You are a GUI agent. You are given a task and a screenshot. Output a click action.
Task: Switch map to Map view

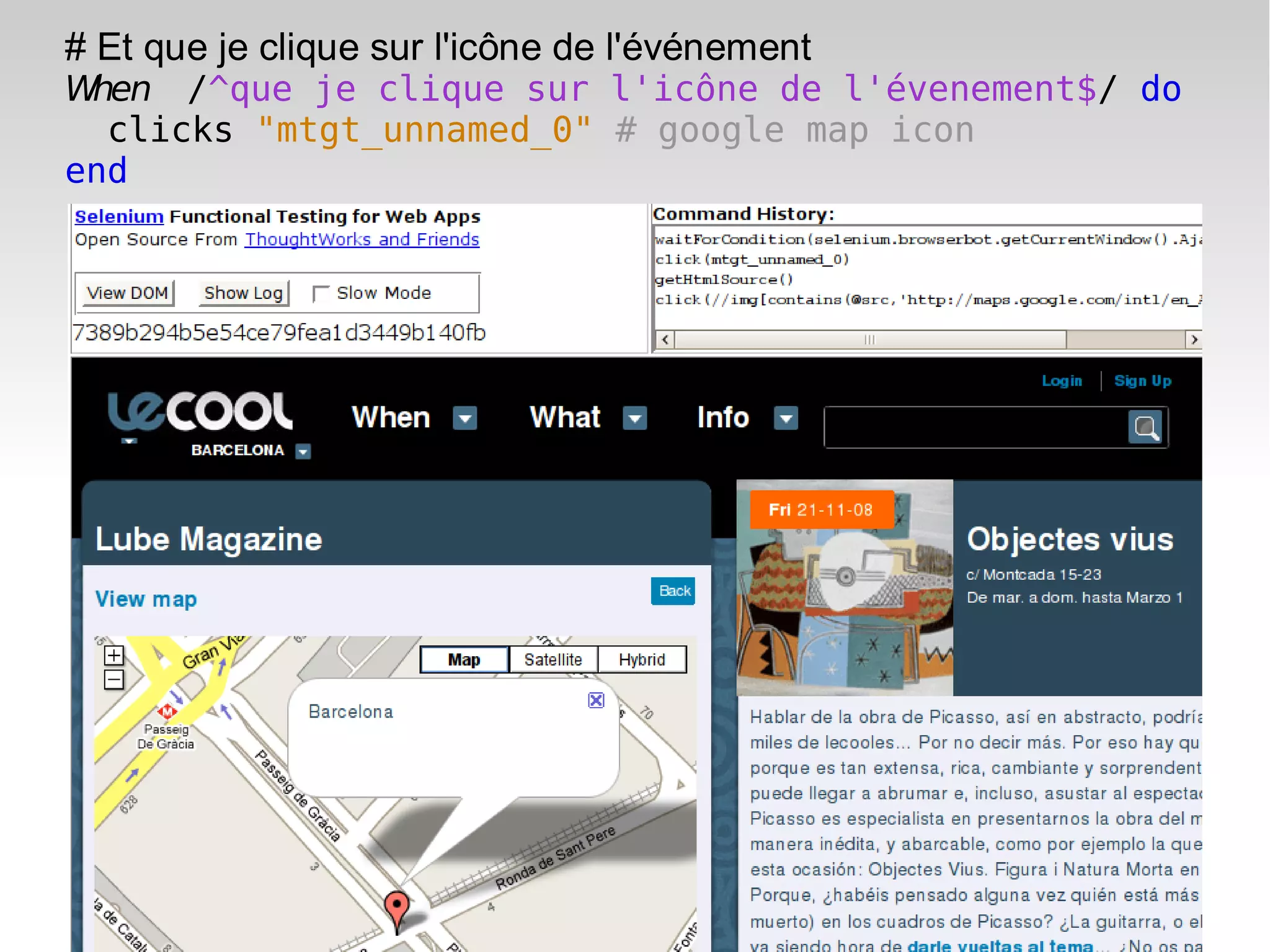click(x=464, y=659)
